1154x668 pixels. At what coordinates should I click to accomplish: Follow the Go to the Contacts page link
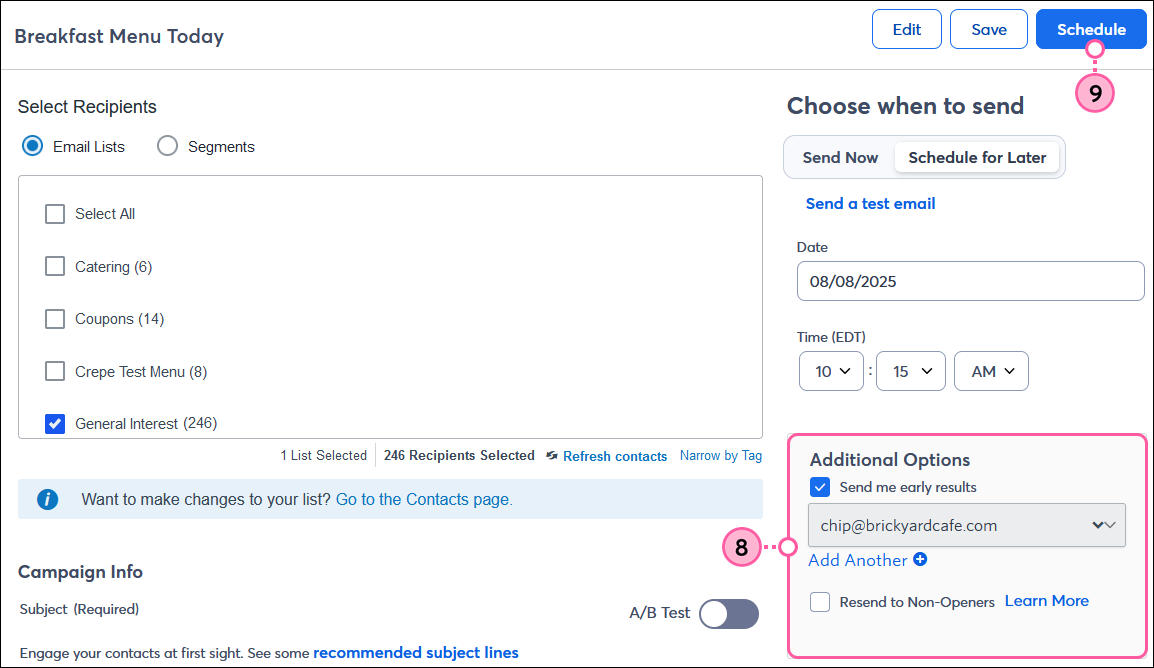[x=424, y=500]
